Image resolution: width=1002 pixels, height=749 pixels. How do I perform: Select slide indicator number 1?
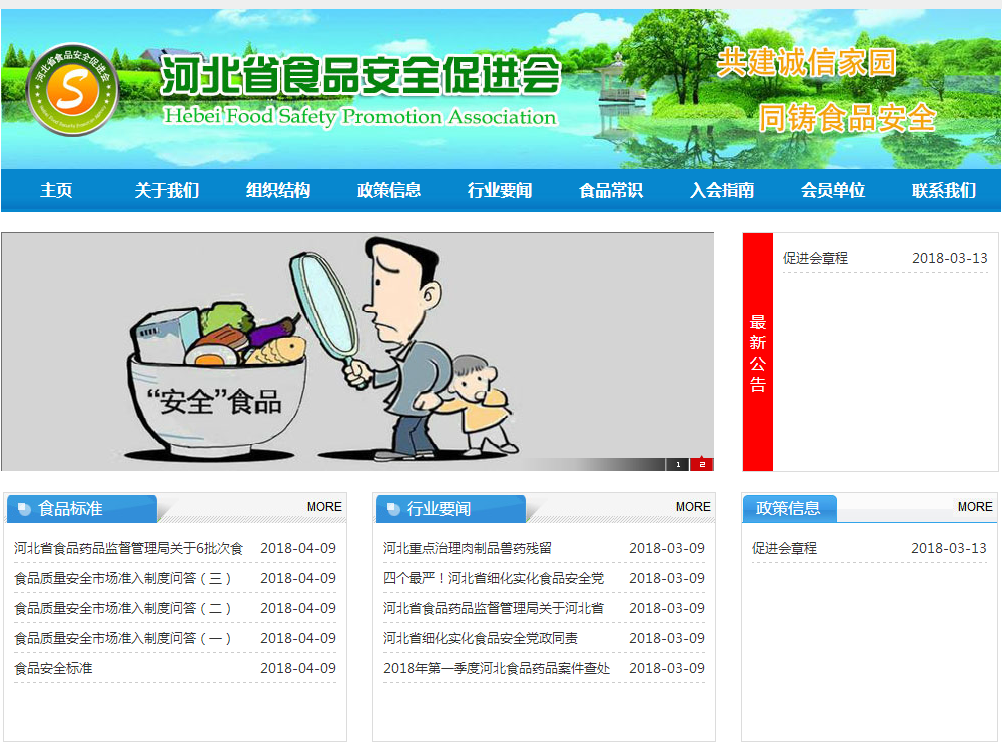[678, 465]
